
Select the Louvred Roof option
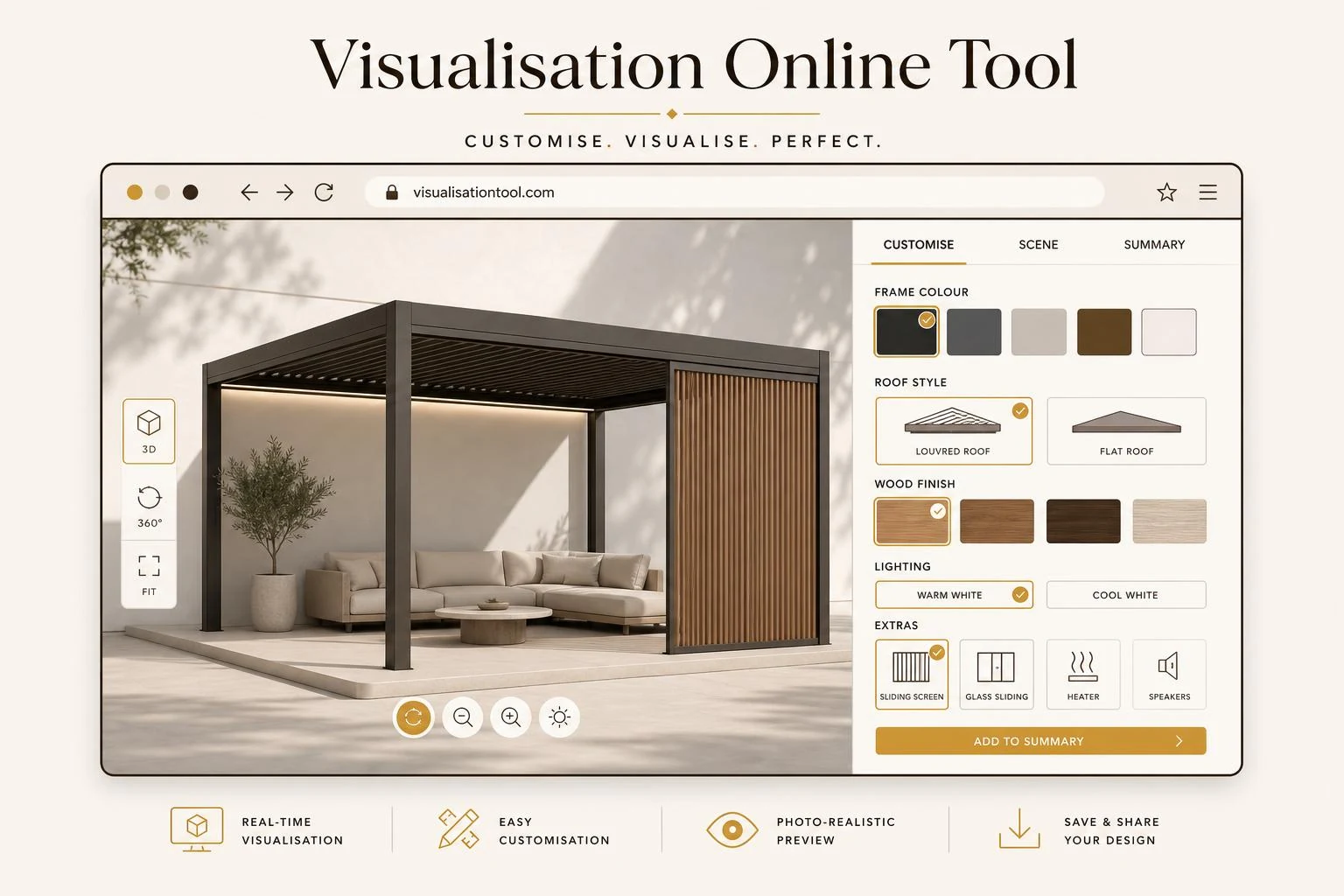tap(954, 430)
